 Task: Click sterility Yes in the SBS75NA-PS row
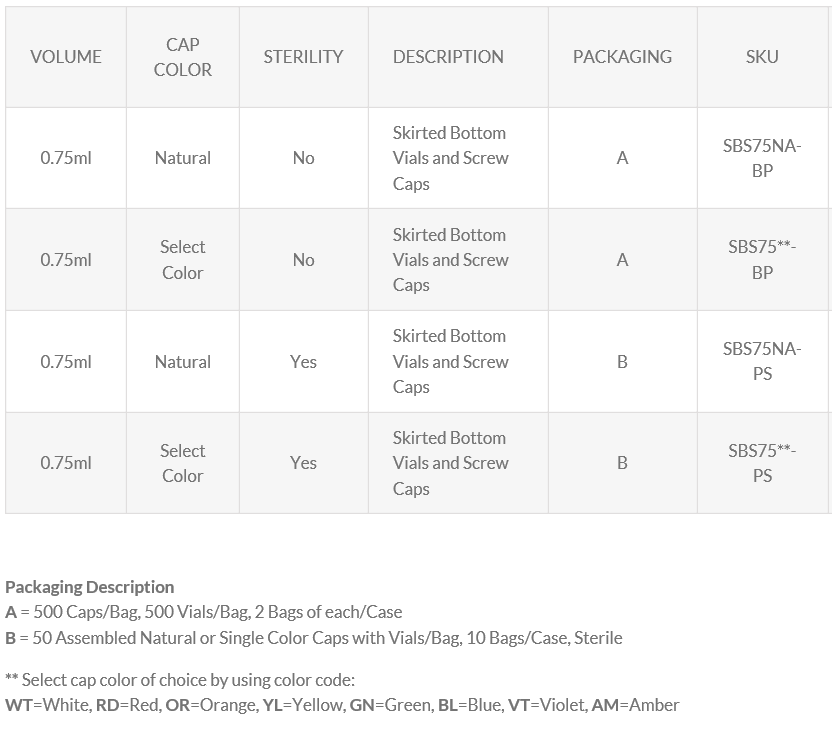(x=303, y=362)
